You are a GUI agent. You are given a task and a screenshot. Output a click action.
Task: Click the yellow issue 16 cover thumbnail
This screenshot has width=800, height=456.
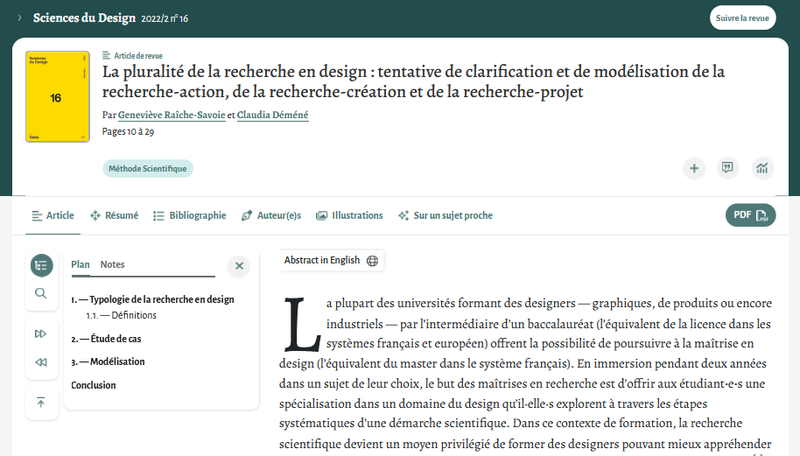(58, 96)
